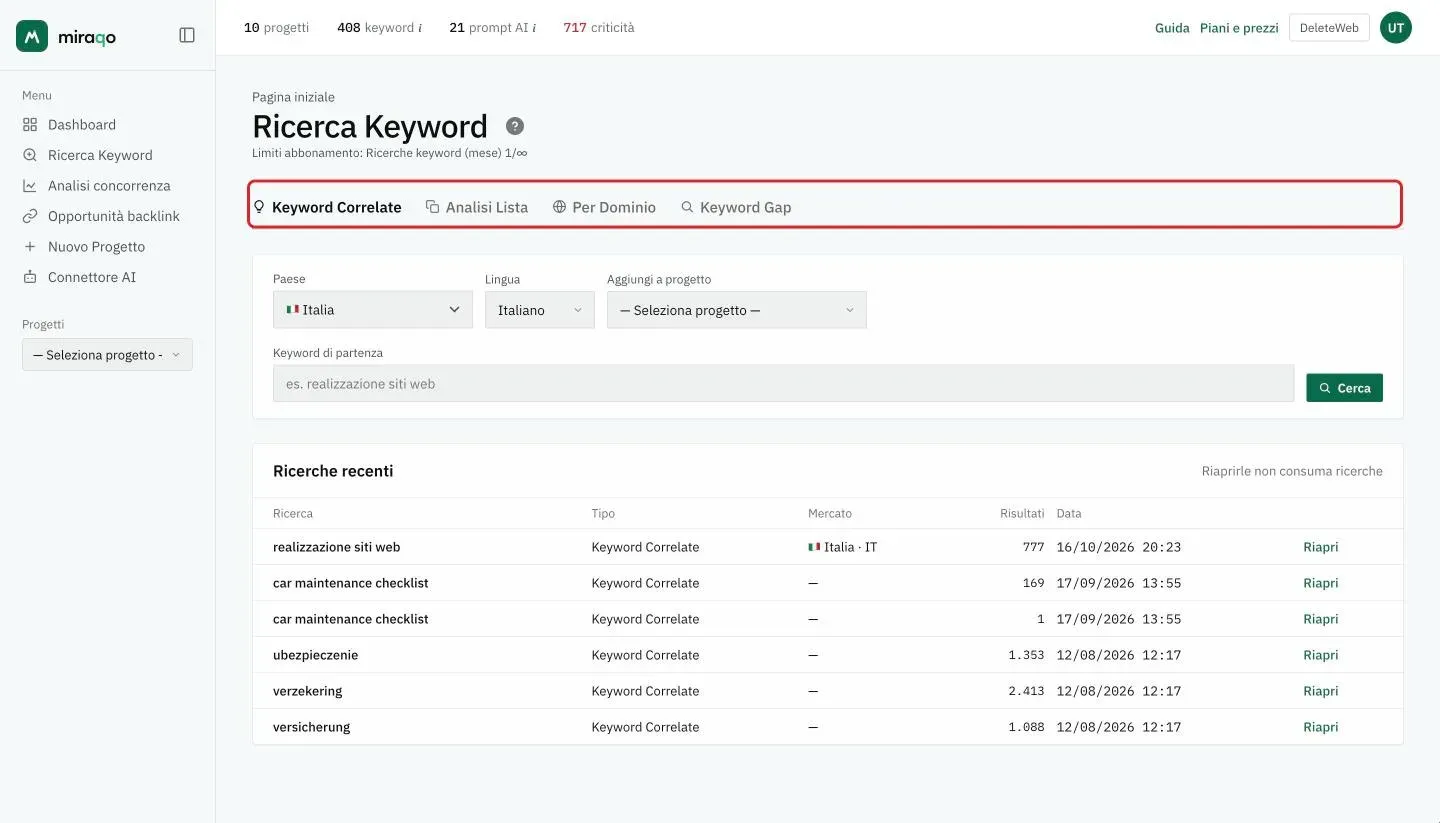Image resolution: width=1440 pixels, height=823 pixels.
Task: Click the Nuovo Progetto plus icon
Action: coord(30,247)
